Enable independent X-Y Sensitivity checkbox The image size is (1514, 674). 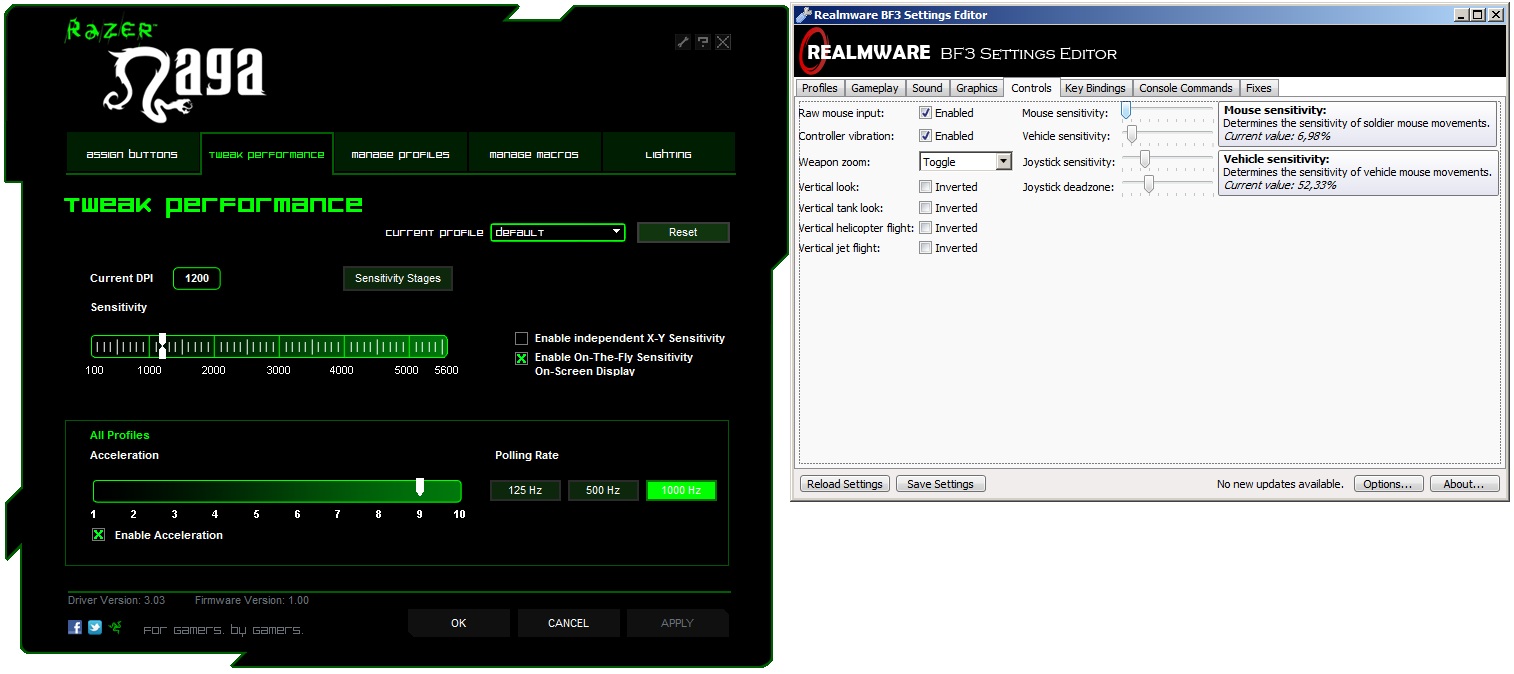(521, 339)
